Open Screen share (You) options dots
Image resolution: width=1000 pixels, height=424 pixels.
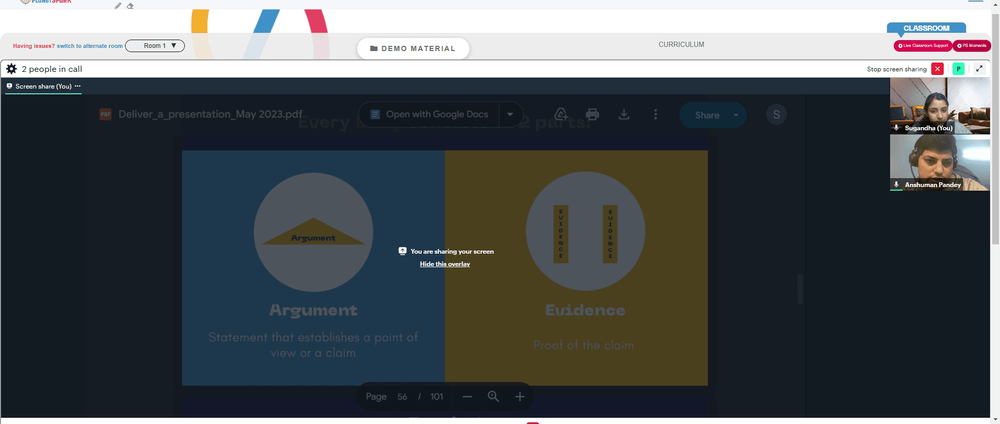coord(77,86)
